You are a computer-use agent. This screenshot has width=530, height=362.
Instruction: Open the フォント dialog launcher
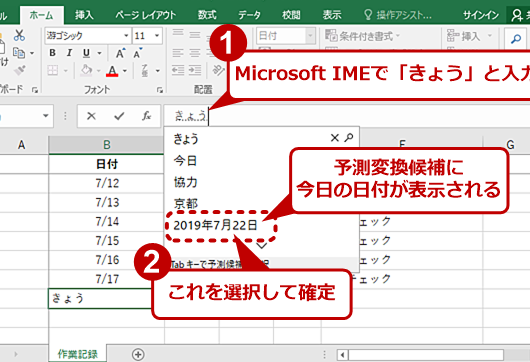[x=160, y=90]
